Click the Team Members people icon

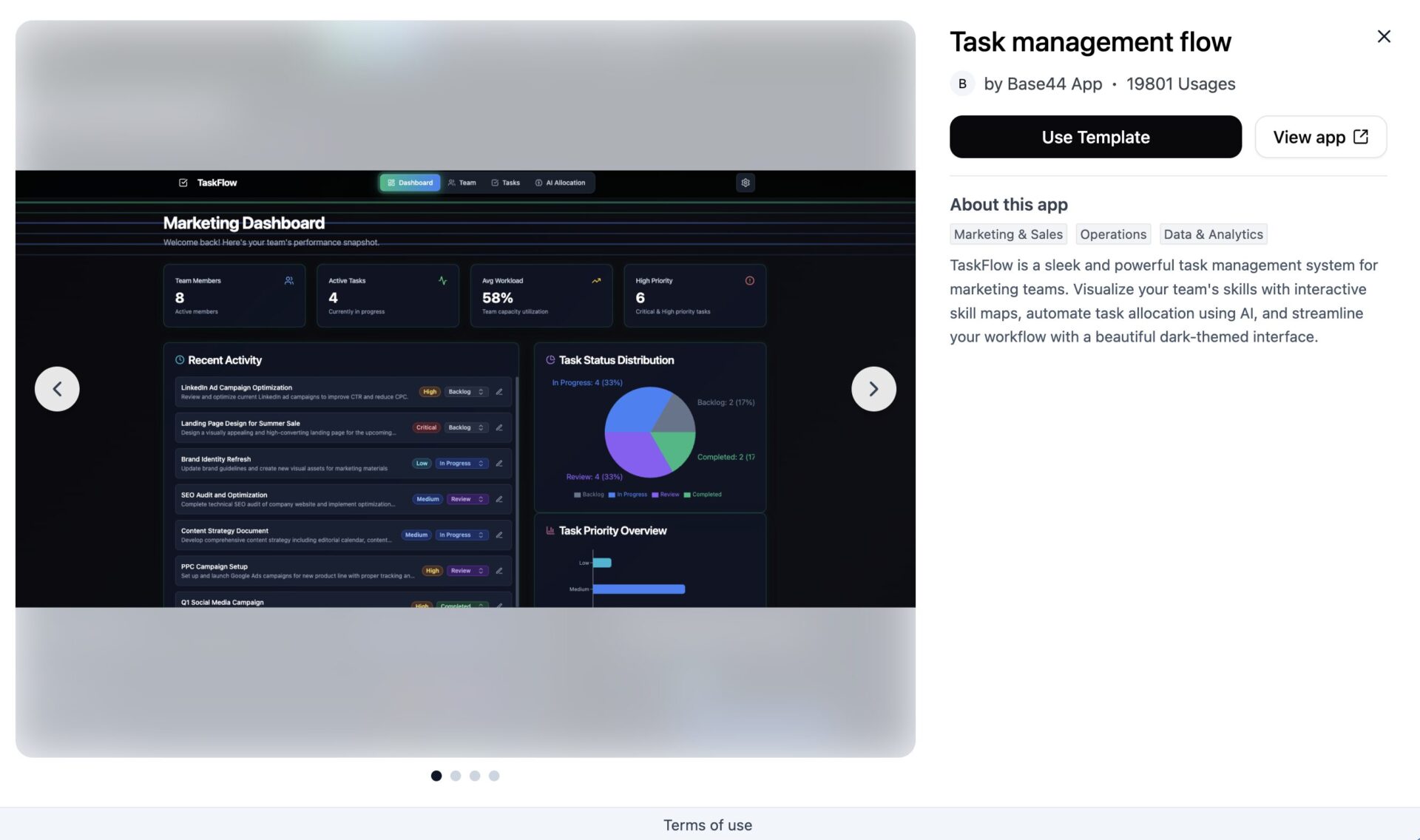point(289,281)
